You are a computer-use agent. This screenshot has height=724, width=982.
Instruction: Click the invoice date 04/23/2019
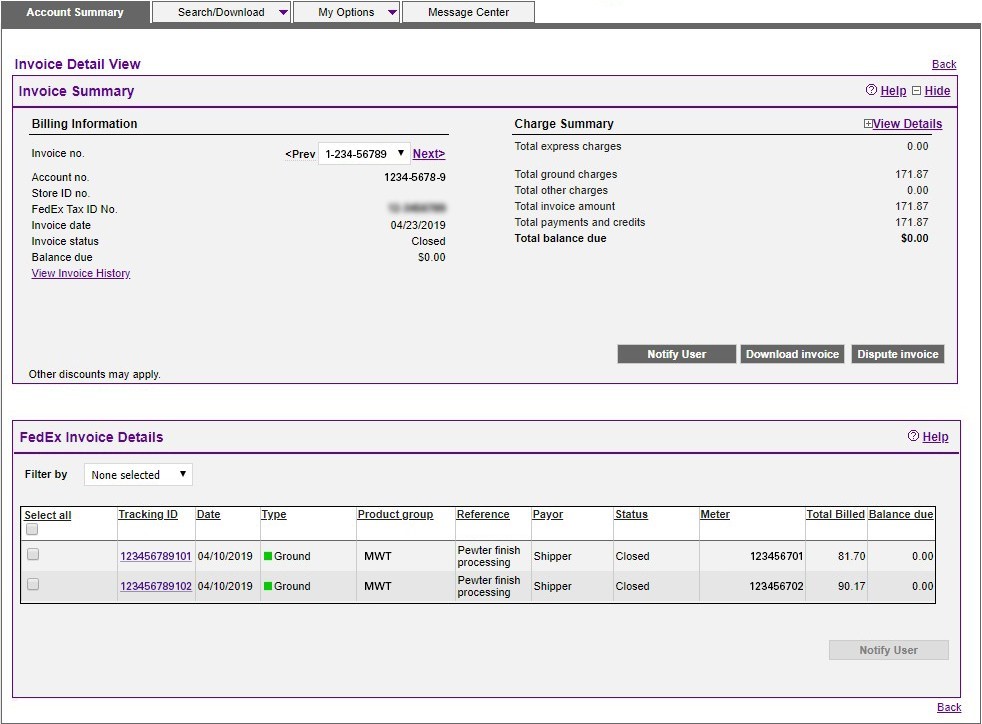pos(418,225)
